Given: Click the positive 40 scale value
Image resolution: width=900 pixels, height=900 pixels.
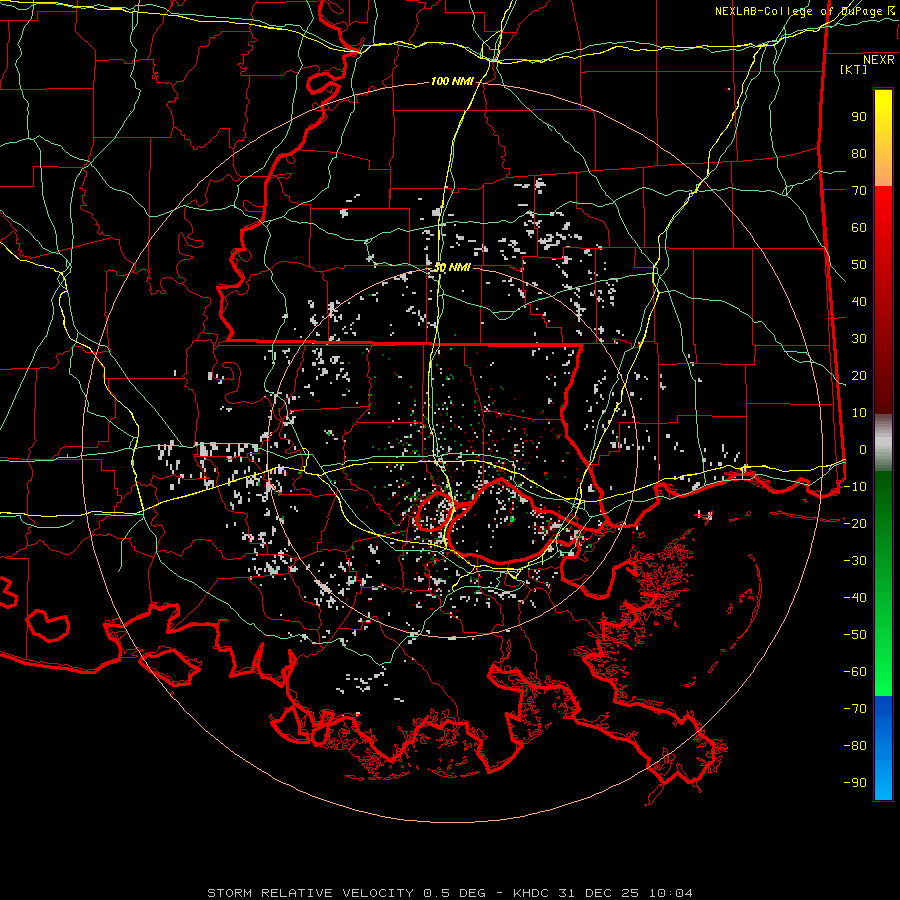Looking at the screenshot, I should pyautogui.click(x=859, y=301).
